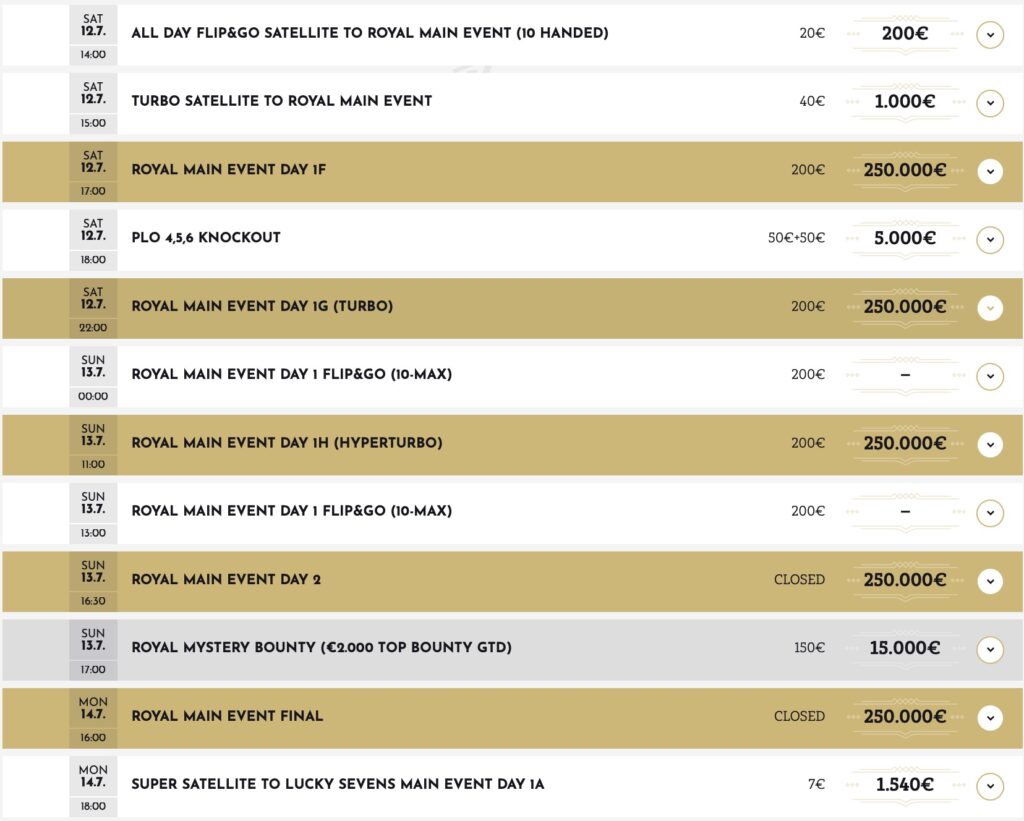
Task: Click the 250.000€ prize of Day 2
Action: tap(904, 579)
